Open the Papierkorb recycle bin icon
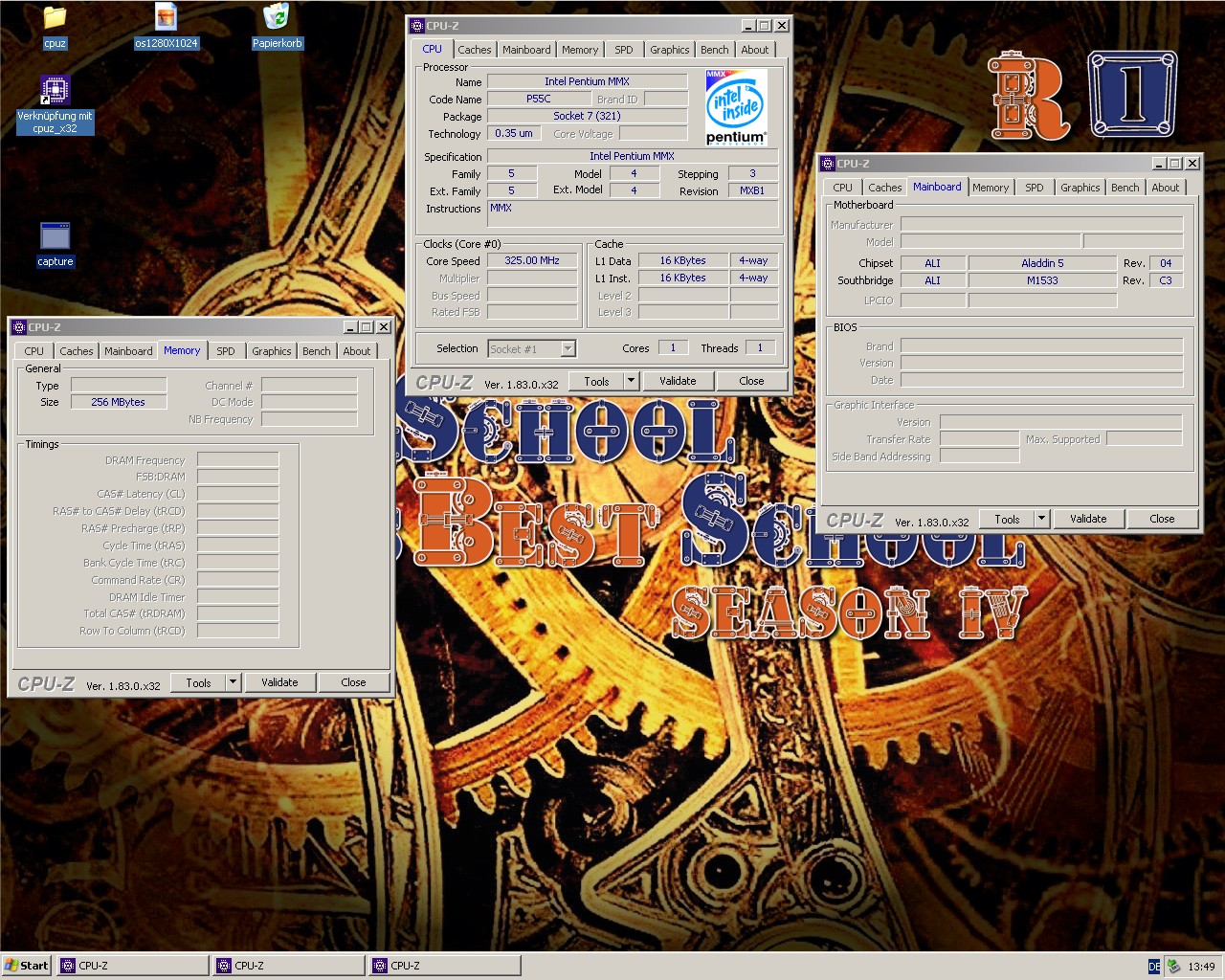 pos(277,17)
